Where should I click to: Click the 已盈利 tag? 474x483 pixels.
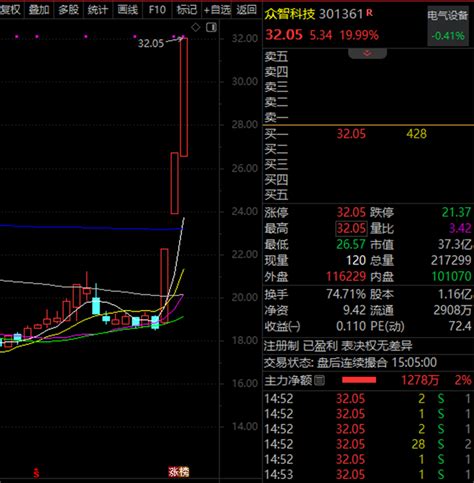coord(320,346)
